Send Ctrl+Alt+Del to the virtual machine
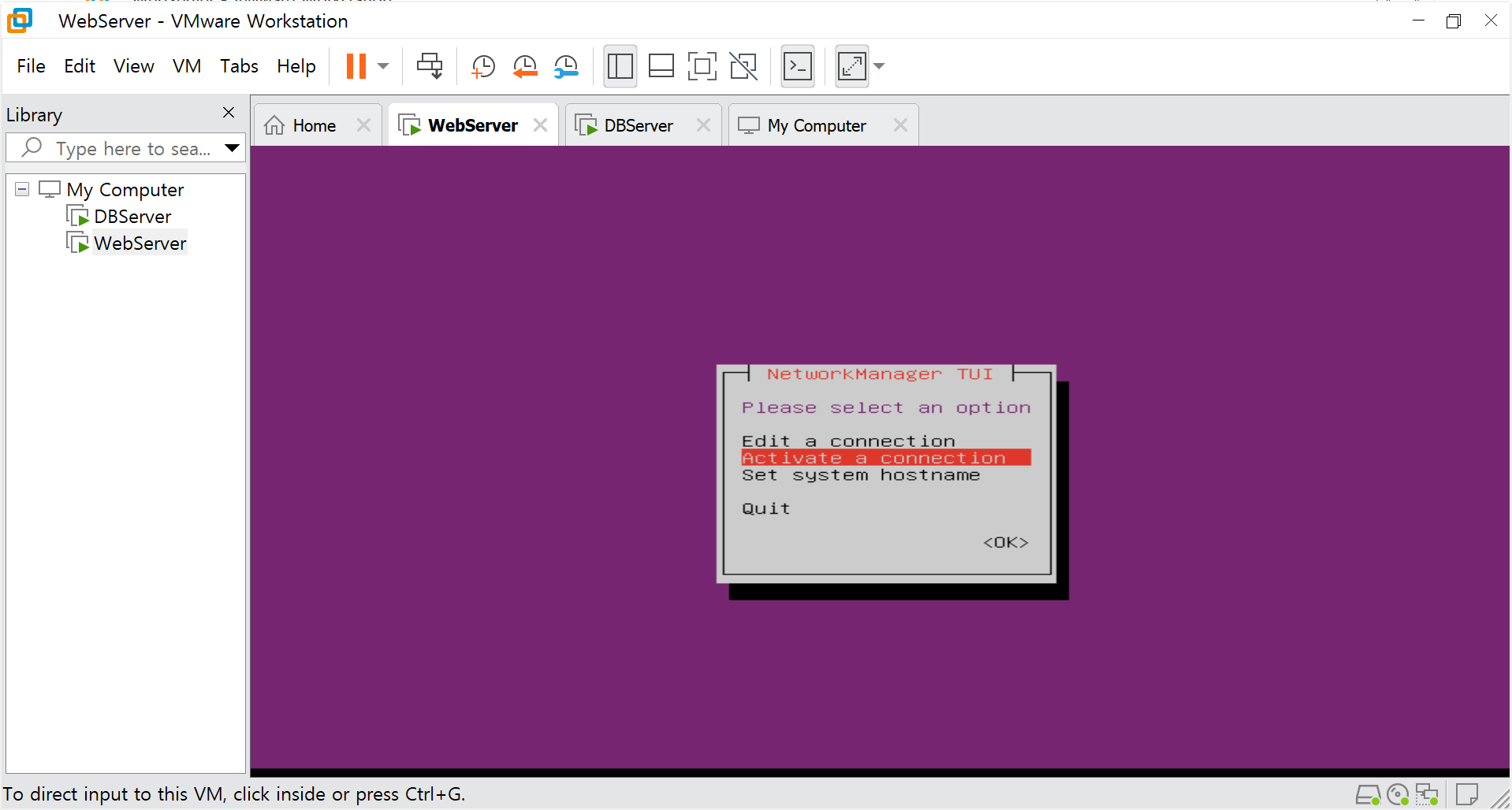The height and width of the screenshot is (810, 1512). [x=430, y=66]
